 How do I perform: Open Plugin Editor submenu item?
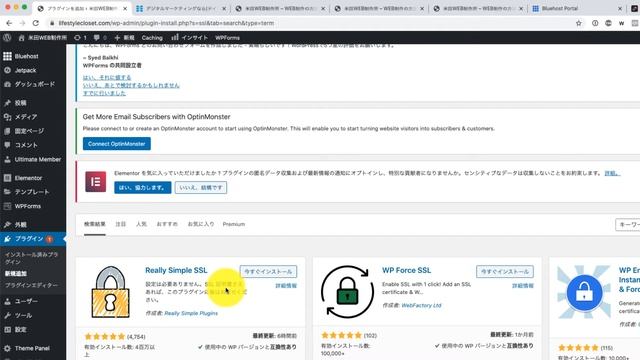[x=31, y=285]
